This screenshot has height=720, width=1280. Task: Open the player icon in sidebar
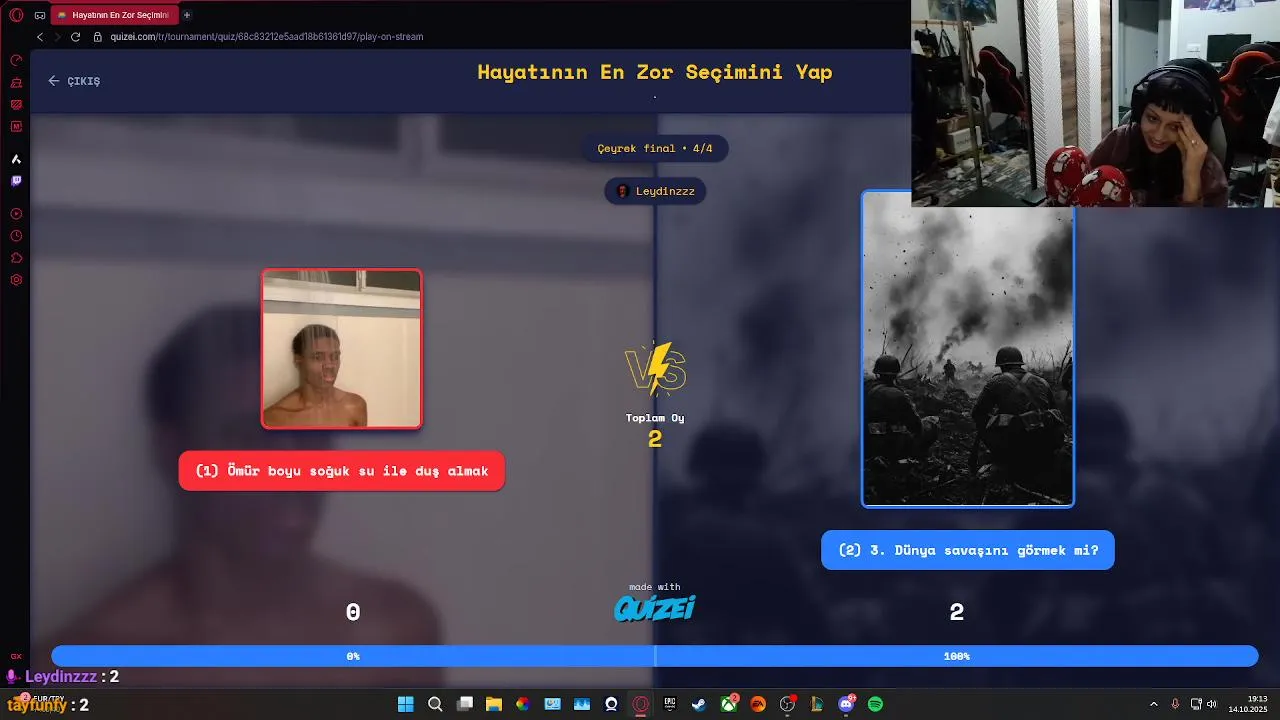pos(16,214)
